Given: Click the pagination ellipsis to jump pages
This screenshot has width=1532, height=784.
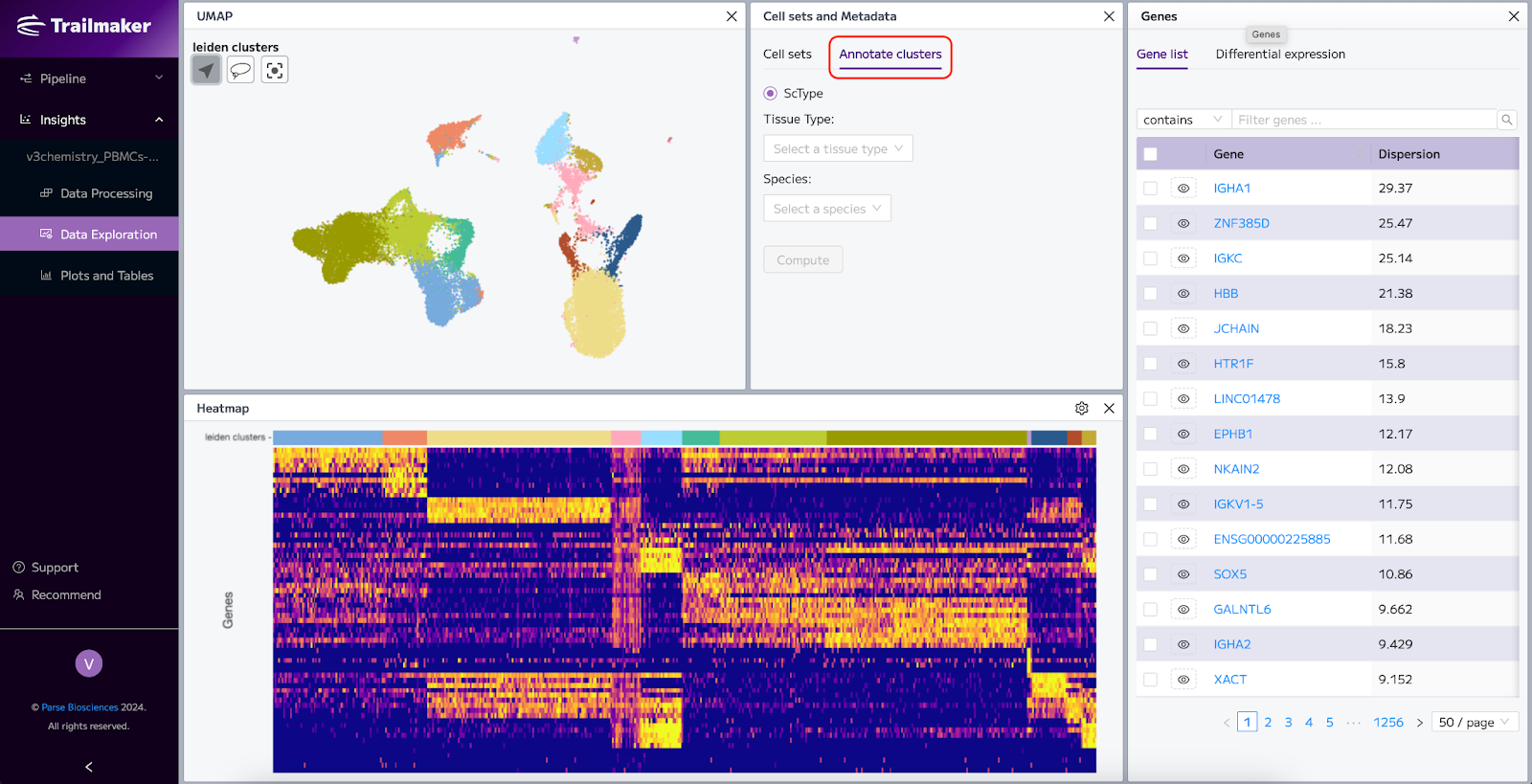Looking at the screenshot, I should pyautogui.click(x=1353, y=723).
